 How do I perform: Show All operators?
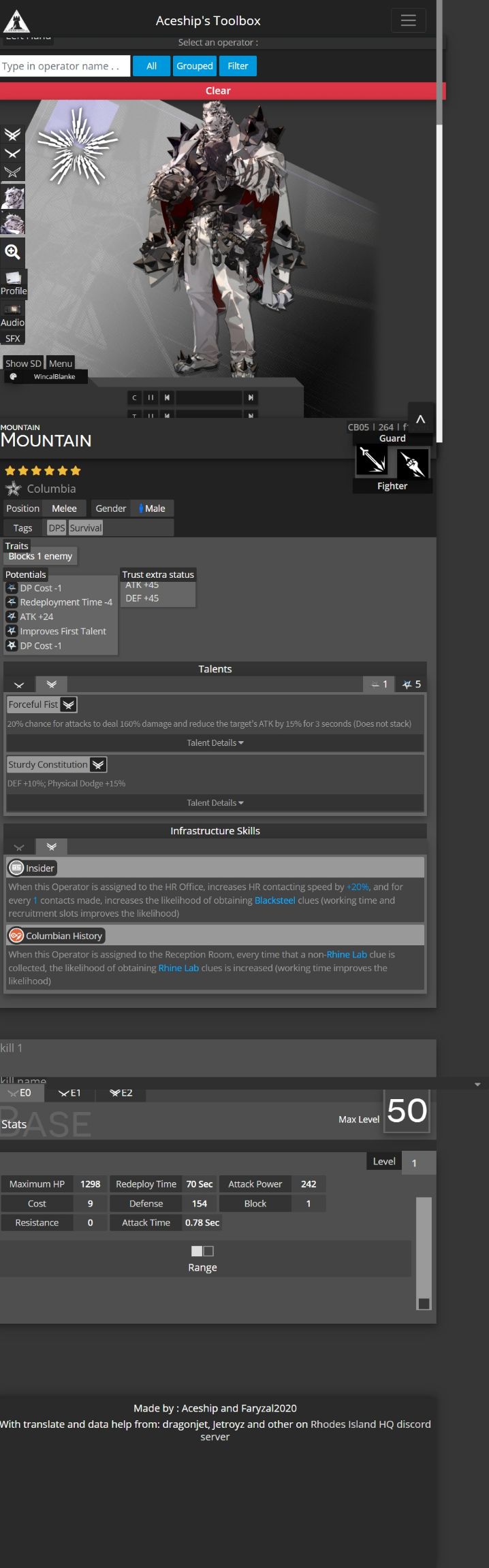[152, 66]
